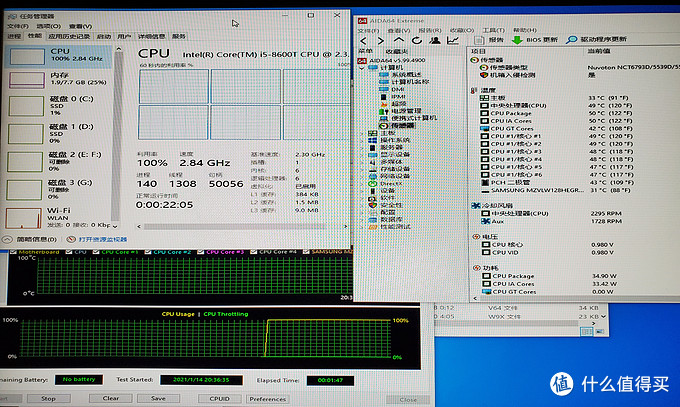Open CPUID from stability test
The height and width of the screenshot is (407, 680).
pyautogui.click(x=219, y=399)
